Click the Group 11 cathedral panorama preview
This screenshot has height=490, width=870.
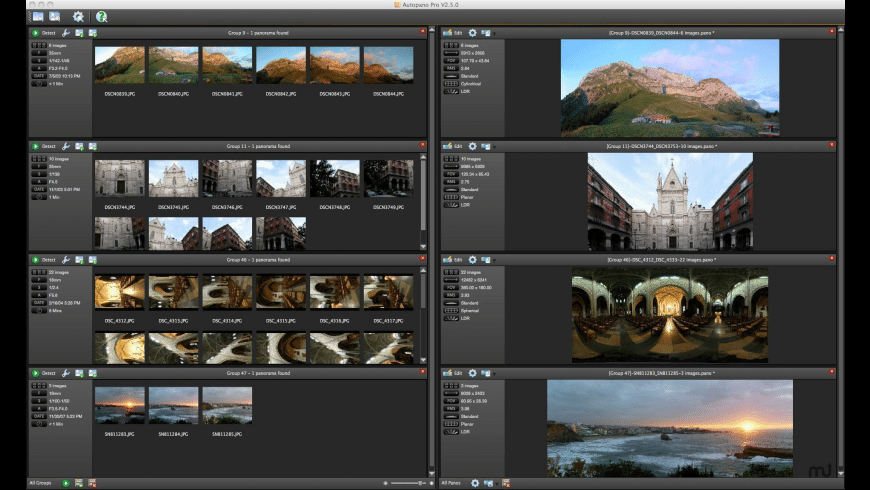click(670, 201)
